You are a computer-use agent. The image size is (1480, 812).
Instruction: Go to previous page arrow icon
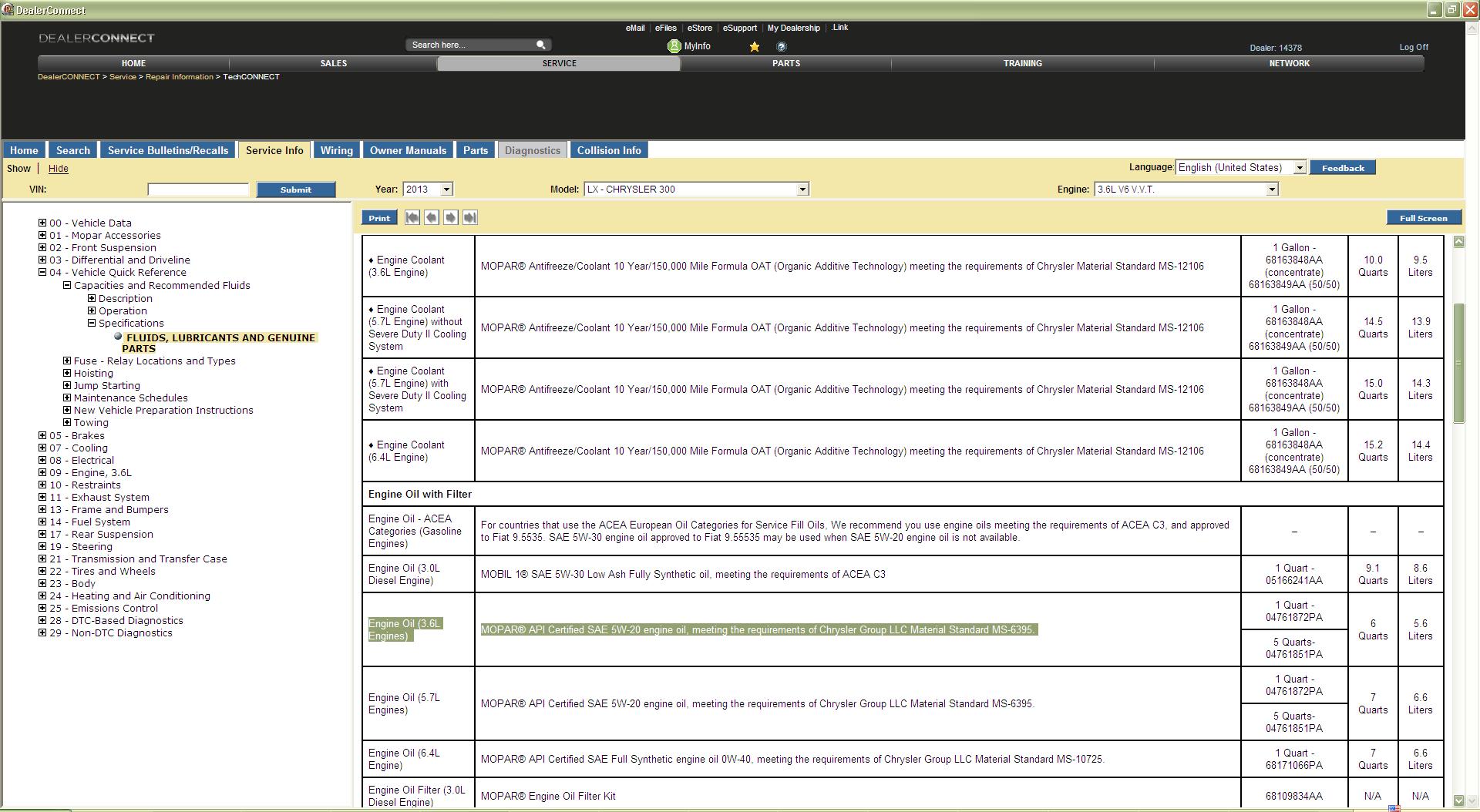pos(432,218)
